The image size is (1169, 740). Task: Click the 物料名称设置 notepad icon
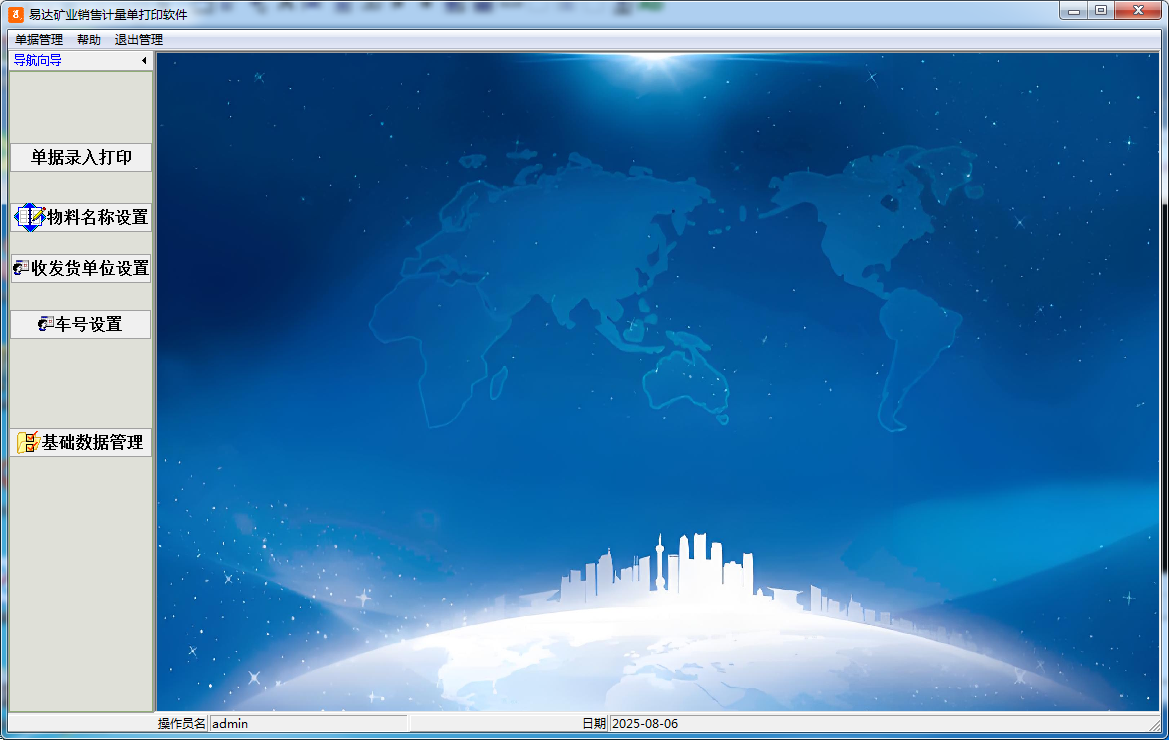(x=30, y=217)
